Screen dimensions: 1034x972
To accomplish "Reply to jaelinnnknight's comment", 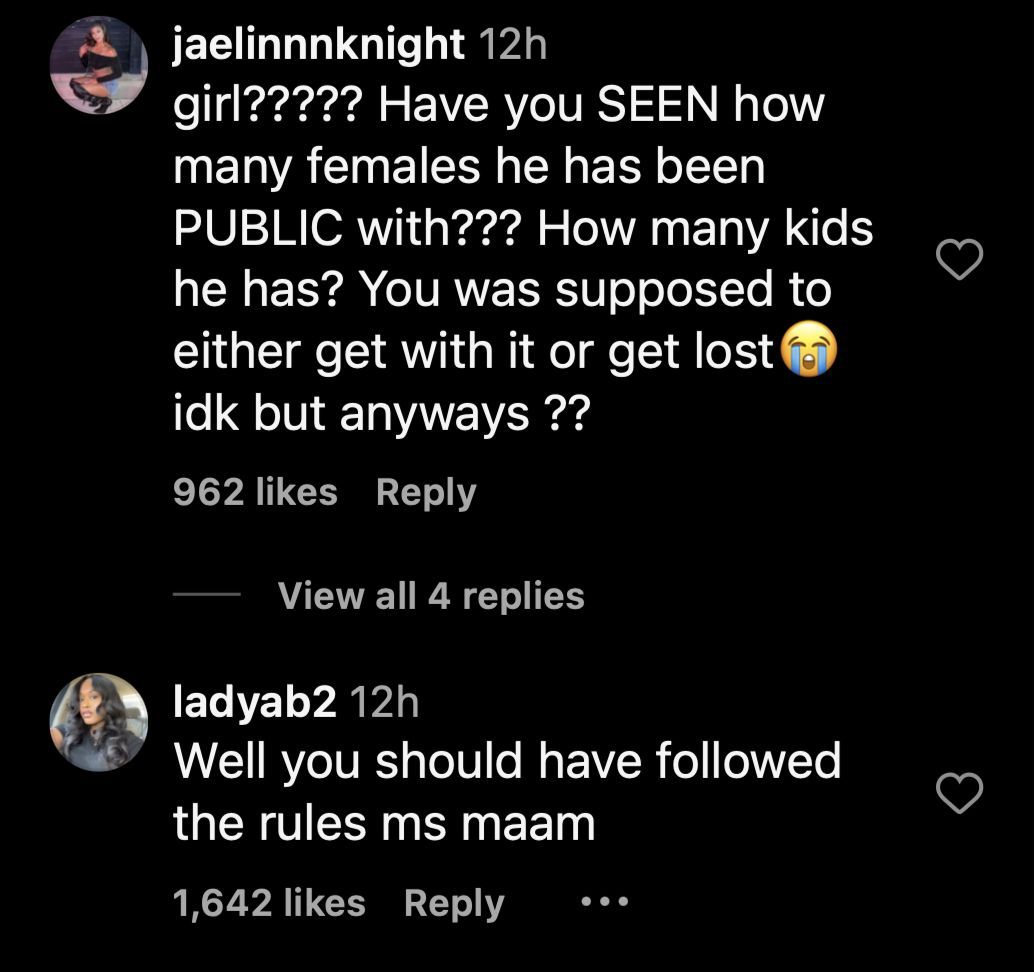I will coord(427,491).
